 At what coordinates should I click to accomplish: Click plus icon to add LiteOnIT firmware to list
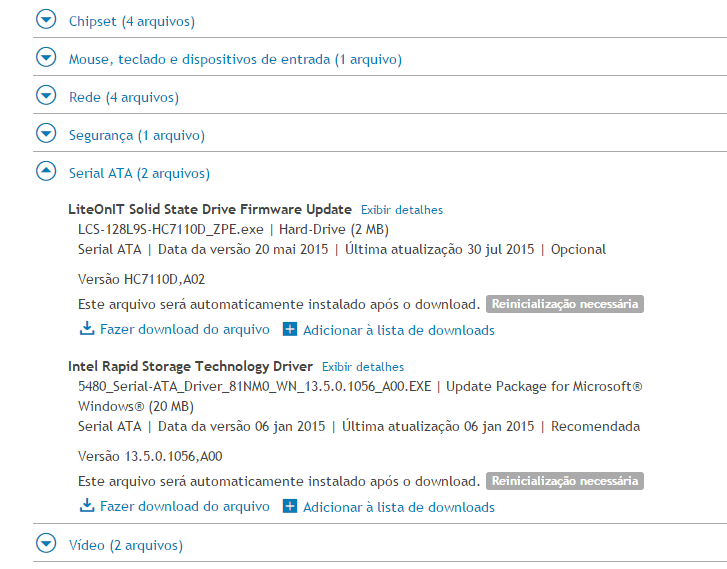pyautogui.click(x=290, y=329)
